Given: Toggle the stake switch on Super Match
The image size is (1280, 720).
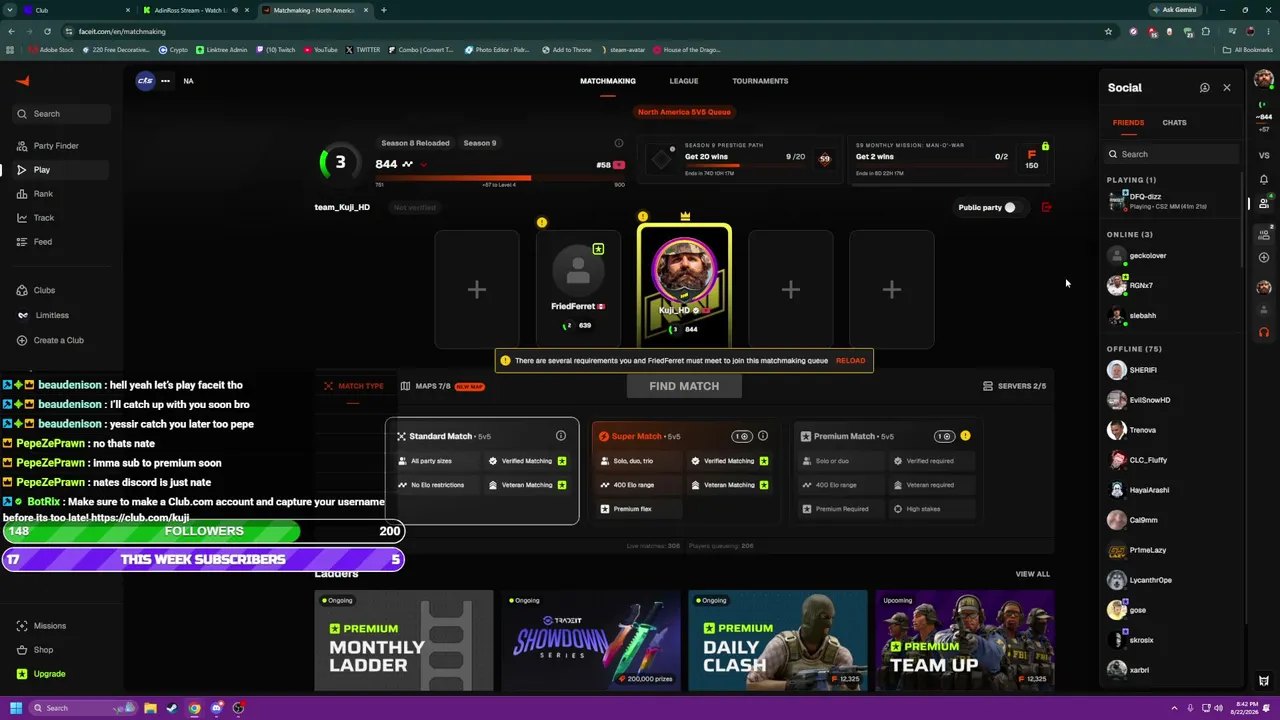Looking at the screenshot, I should pyautogui.click(x=741, y=436).
